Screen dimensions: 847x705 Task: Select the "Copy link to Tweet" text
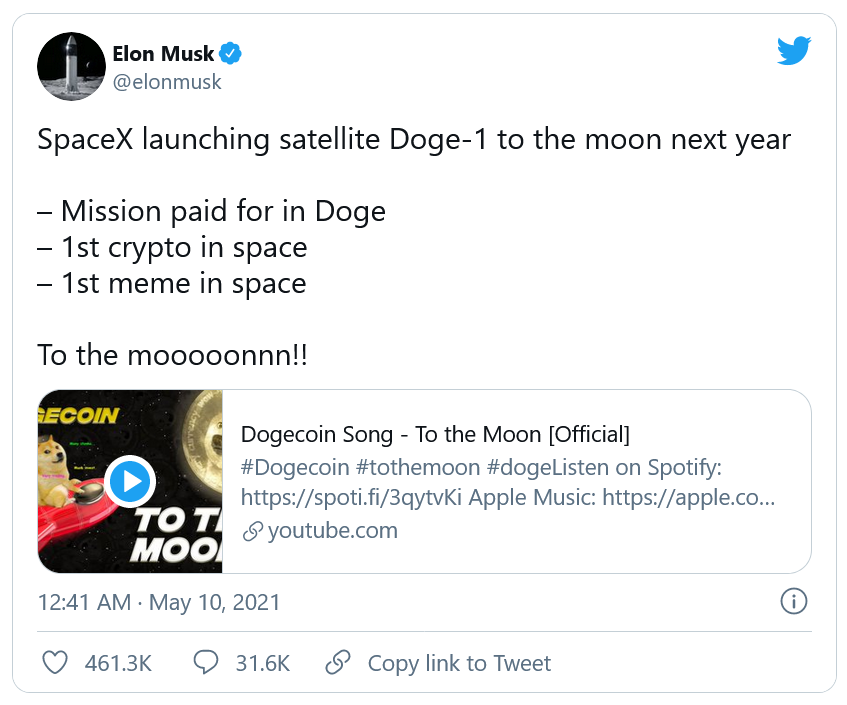pos(459,663)
